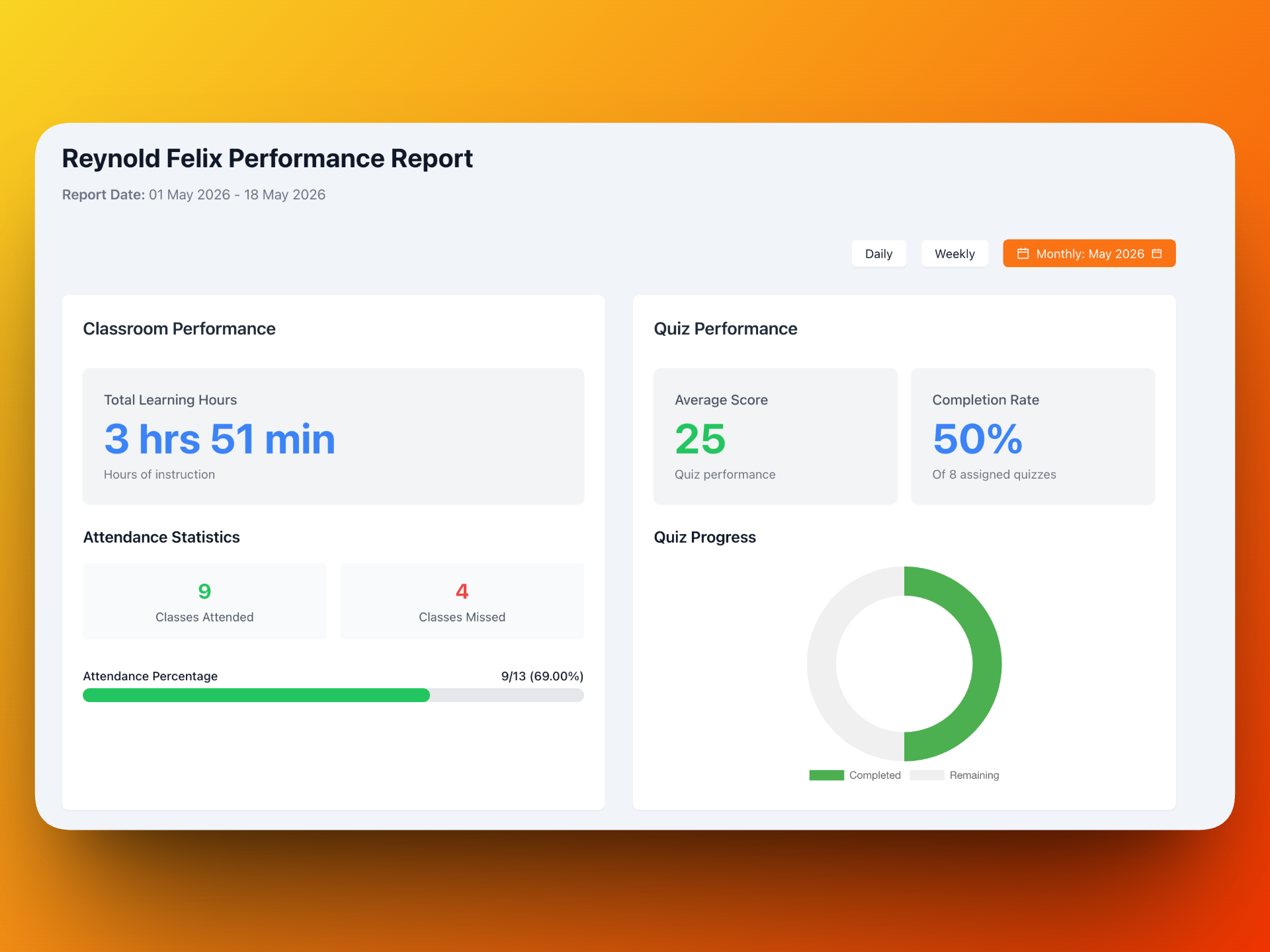Click the Average Score value 25

(700, 439)
